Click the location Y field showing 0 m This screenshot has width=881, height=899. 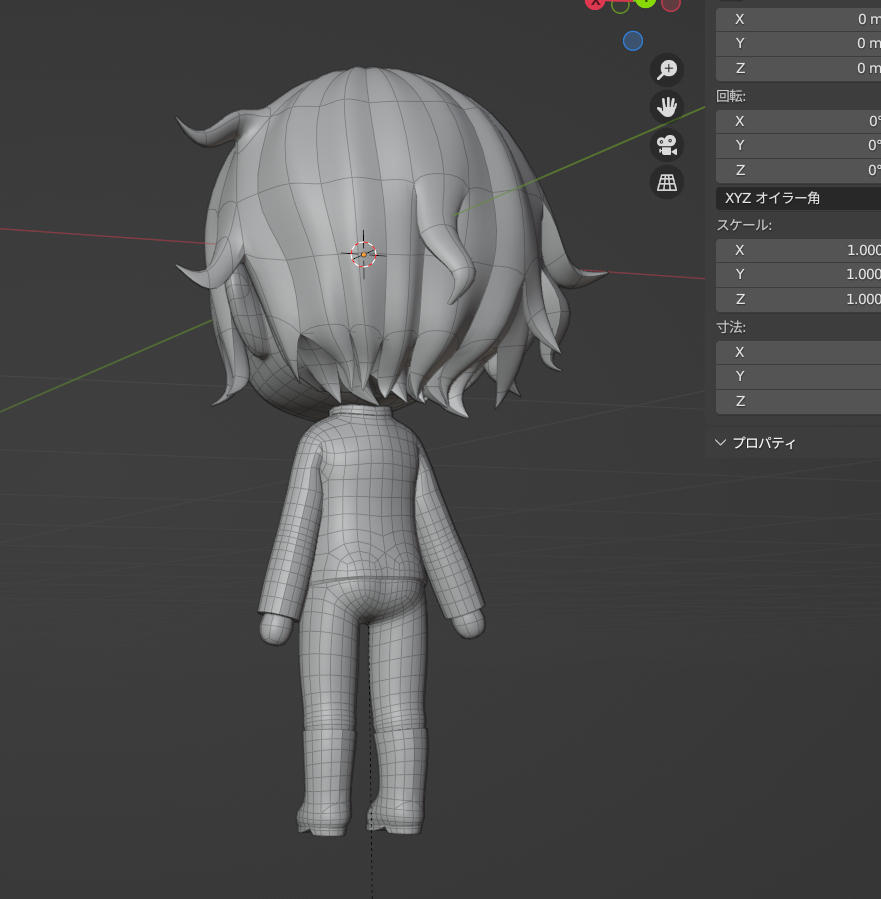coord(798,43)
